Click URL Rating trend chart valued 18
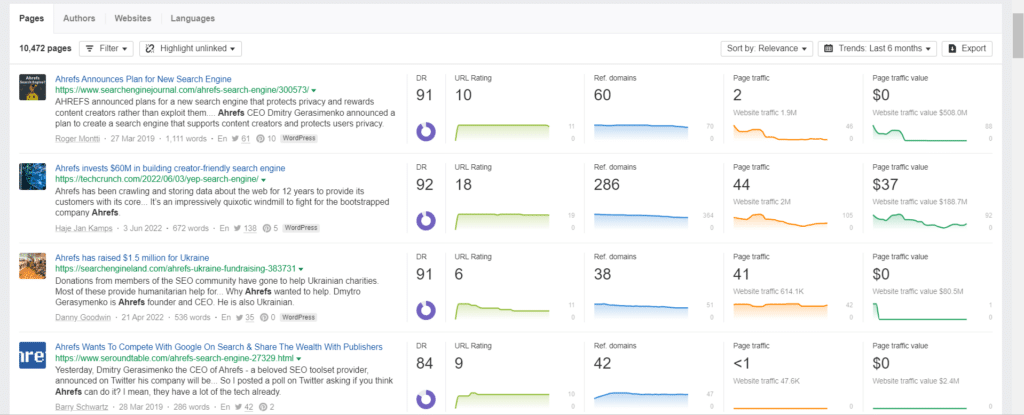The height and width of the screenshot is (415, 1024). click(x=503, y=222)
